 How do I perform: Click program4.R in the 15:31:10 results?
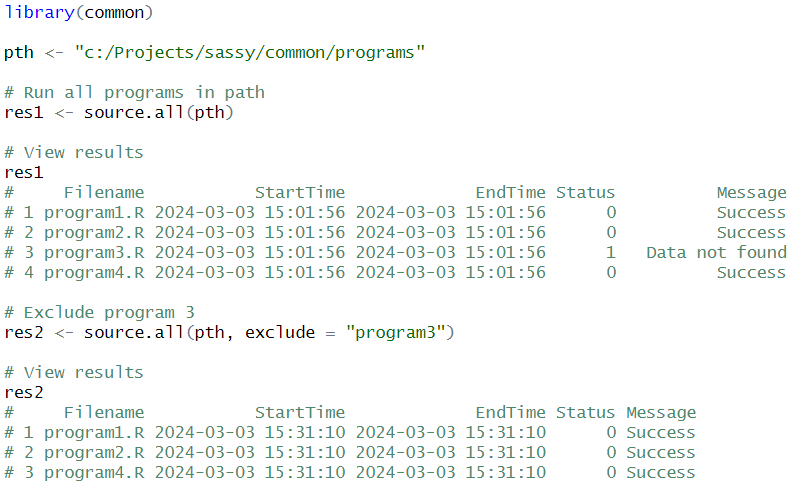(x=94, y=472)
